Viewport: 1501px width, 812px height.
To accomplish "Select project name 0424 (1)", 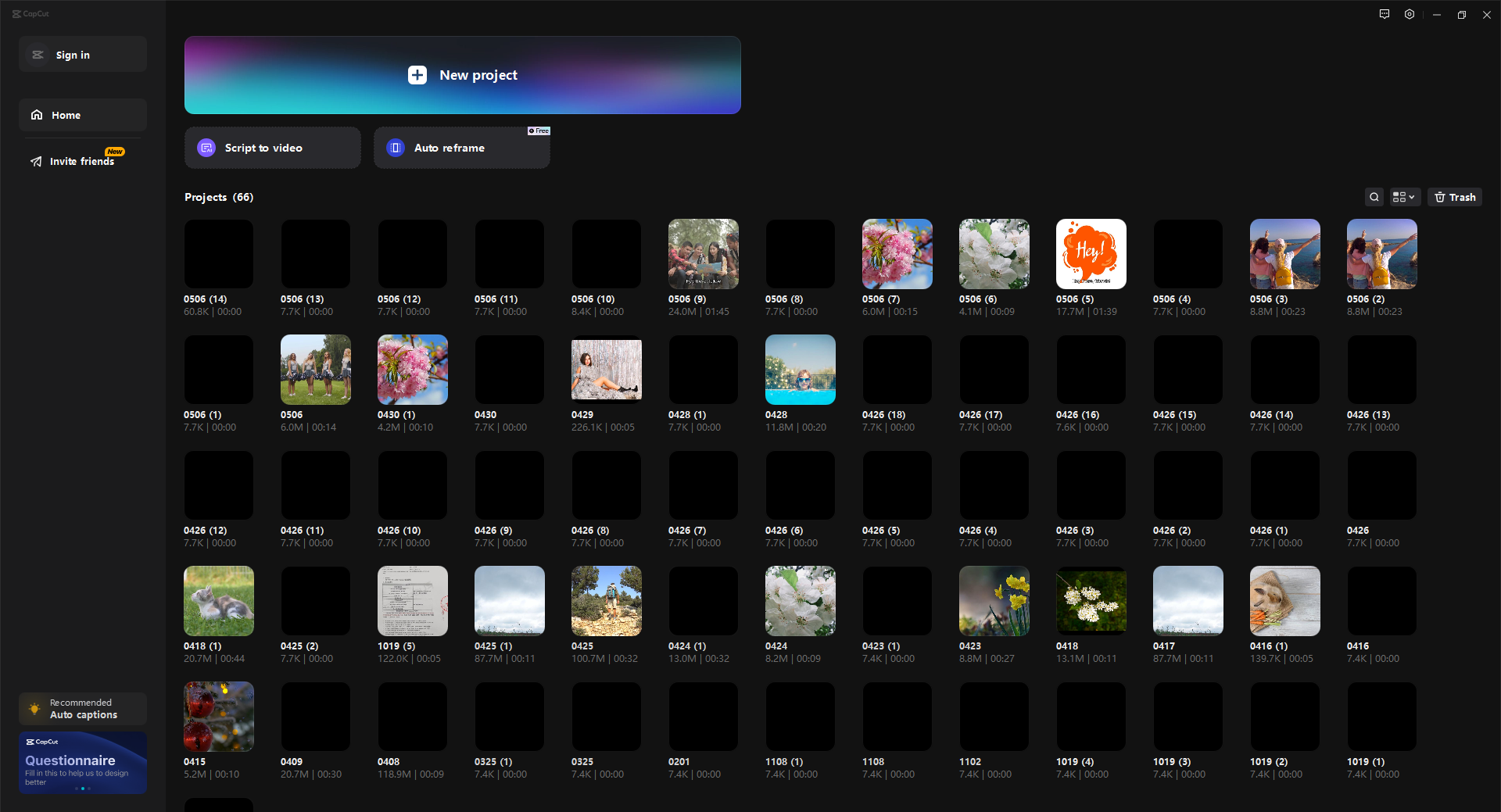I will tap(687, 646).
